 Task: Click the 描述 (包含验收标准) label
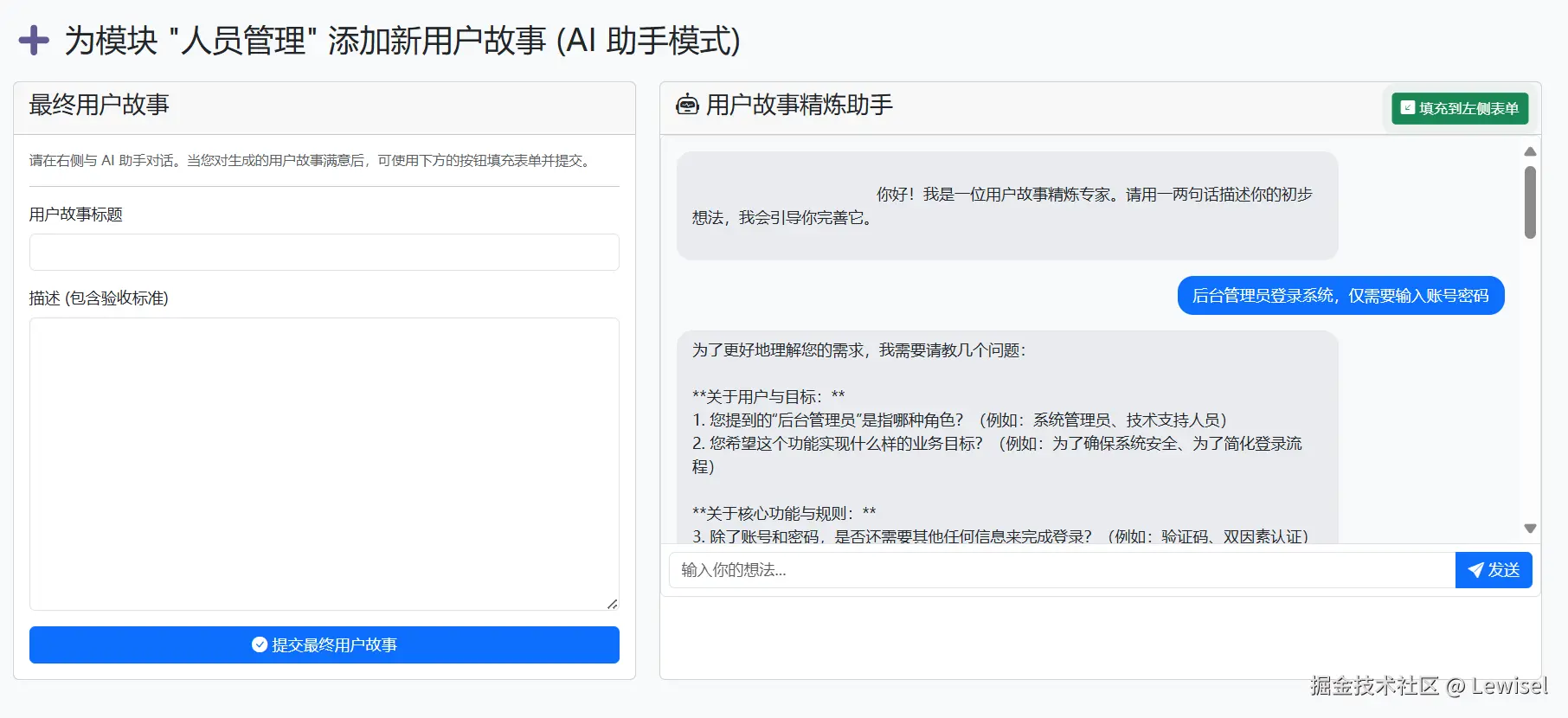[99, 298]
